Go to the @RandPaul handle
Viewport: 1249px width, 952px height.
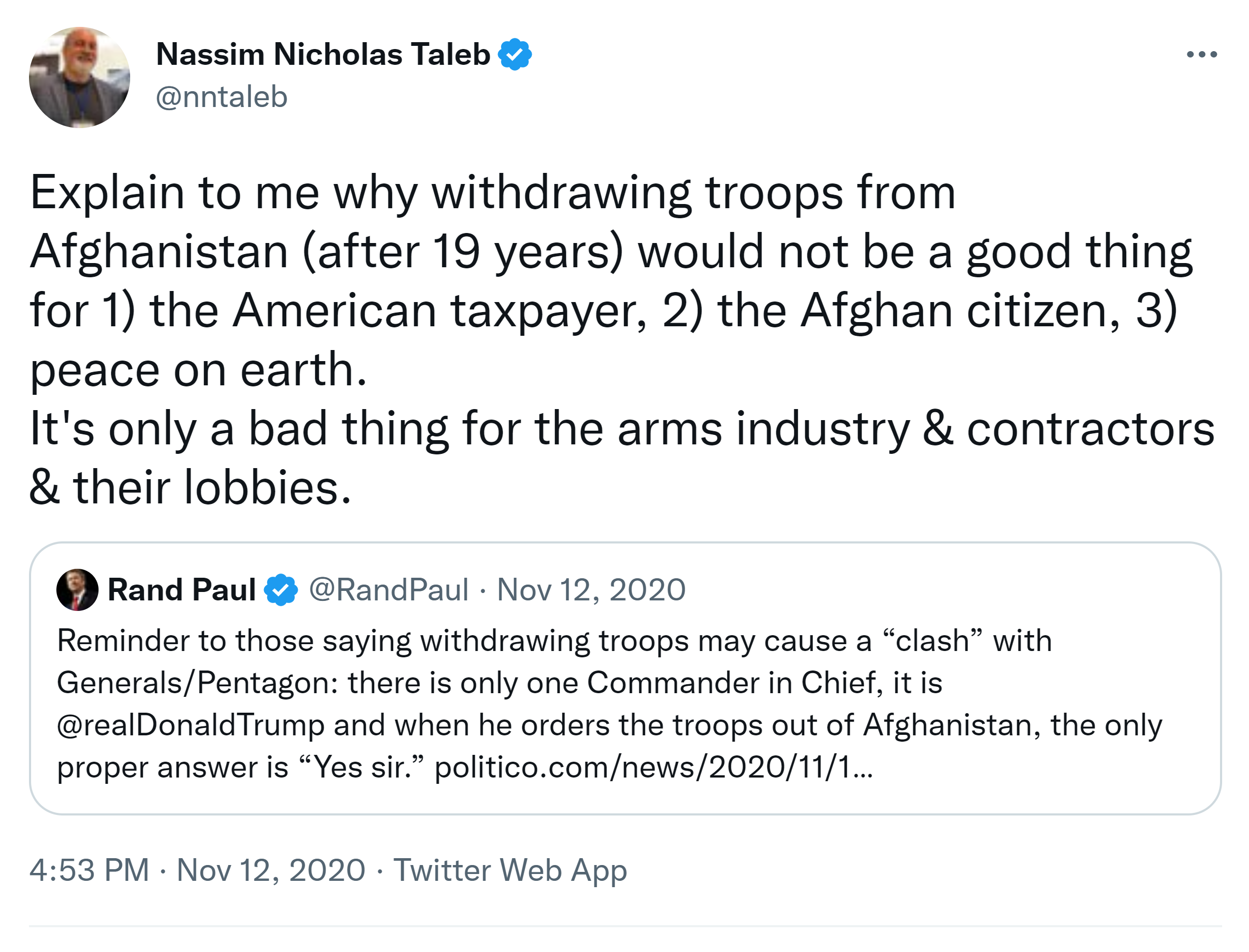(x=388, y=589)
